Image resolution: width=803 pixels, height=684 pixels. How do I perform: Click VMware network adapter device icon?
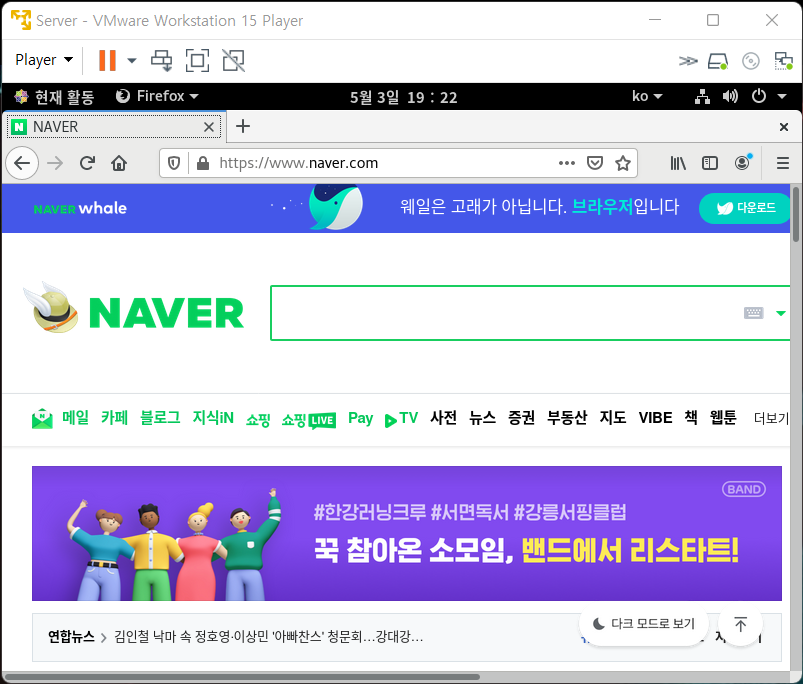pyautogui.click(x=783, y=61)
